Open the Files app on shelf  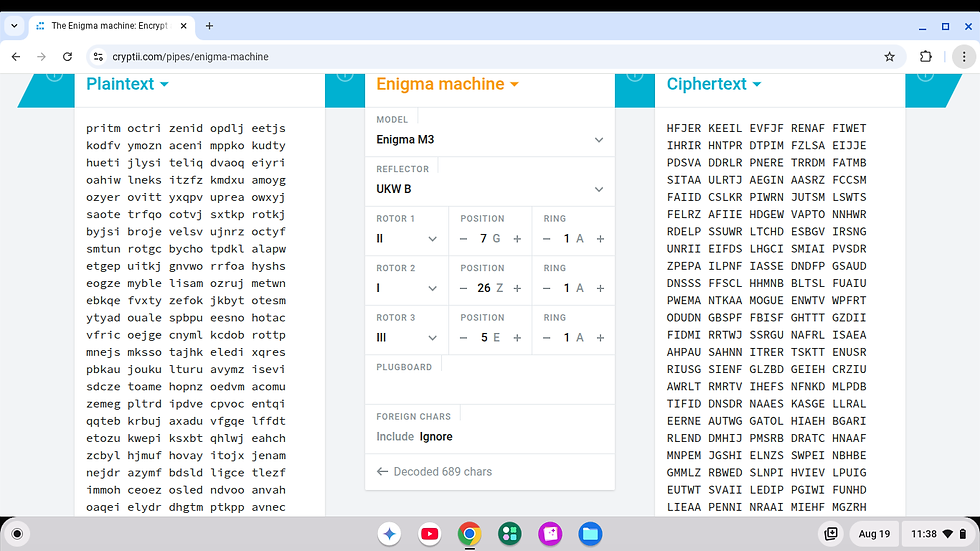590,534
